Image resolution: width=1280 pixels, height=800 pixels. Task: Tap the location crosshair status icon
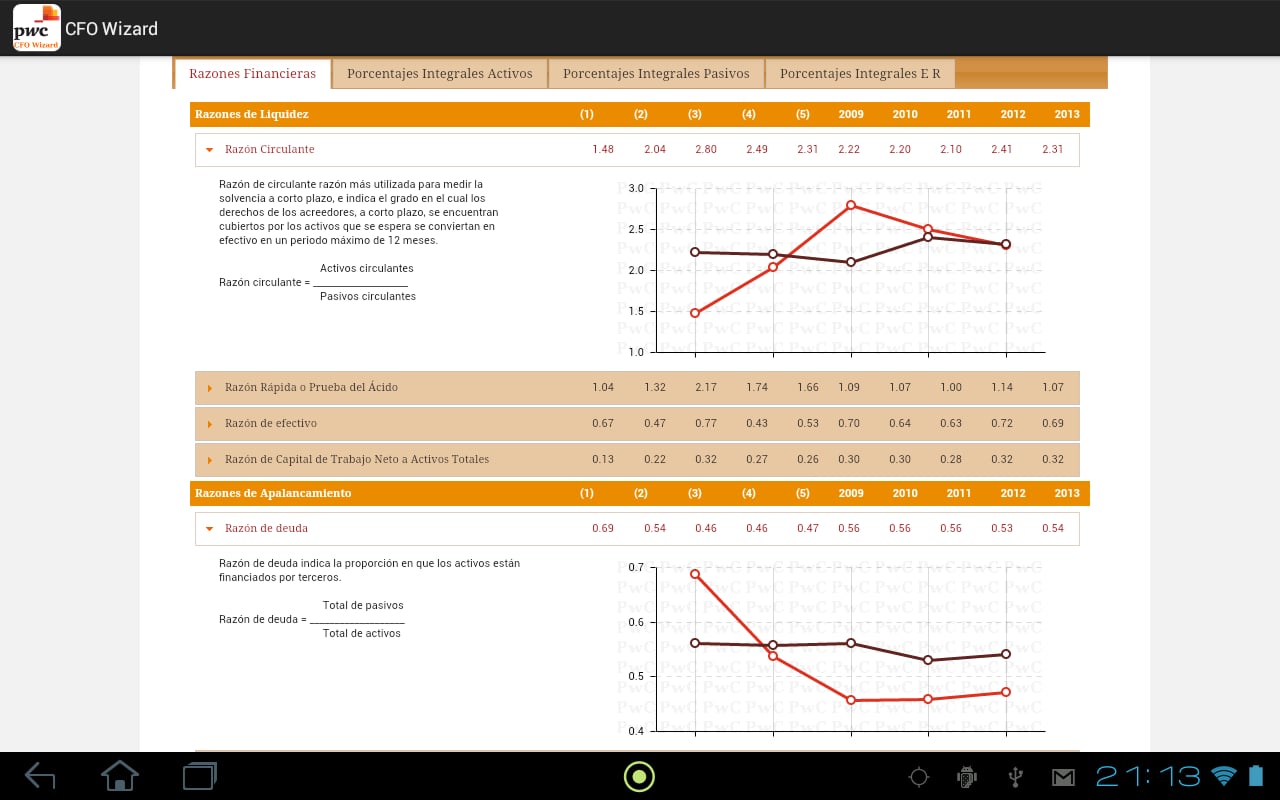click(x=919, y=776)
